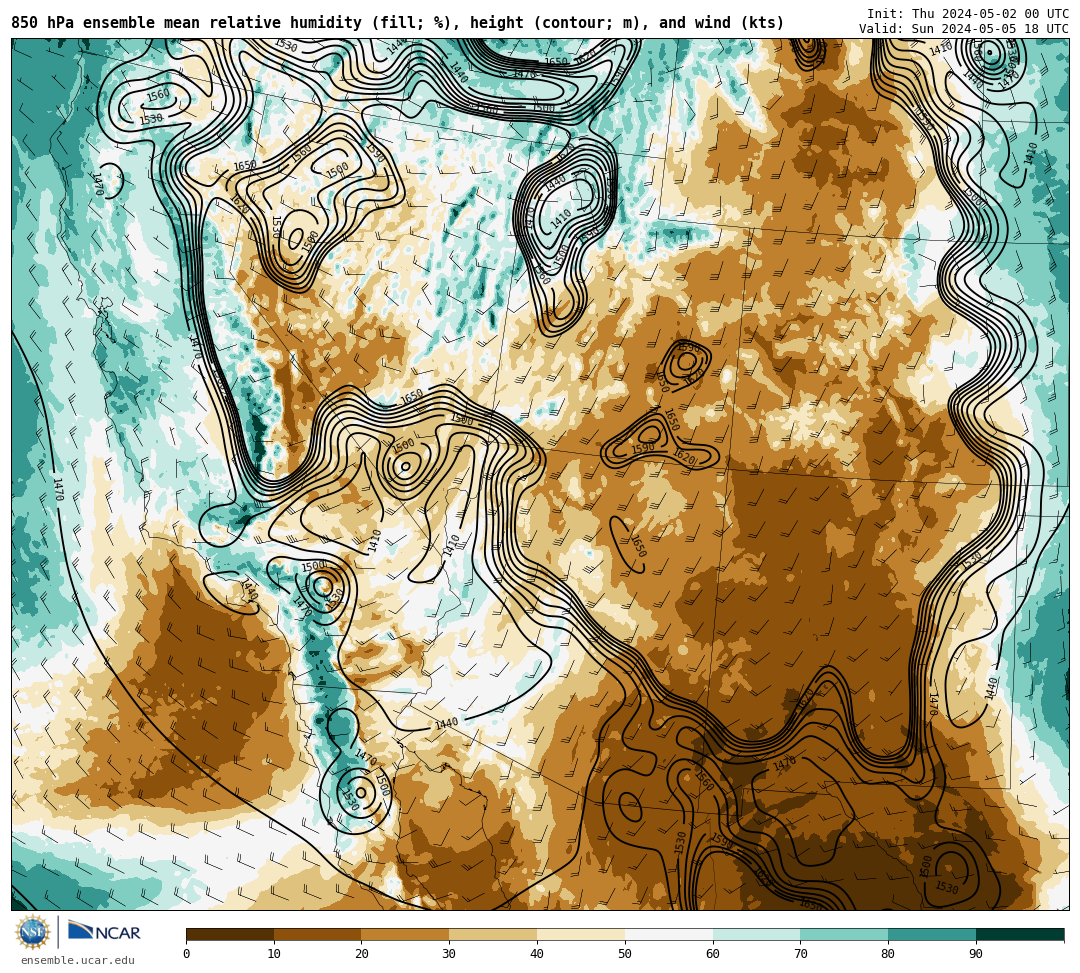
Task: Click the colorbar tick label 90
Action: pos(976,954)
